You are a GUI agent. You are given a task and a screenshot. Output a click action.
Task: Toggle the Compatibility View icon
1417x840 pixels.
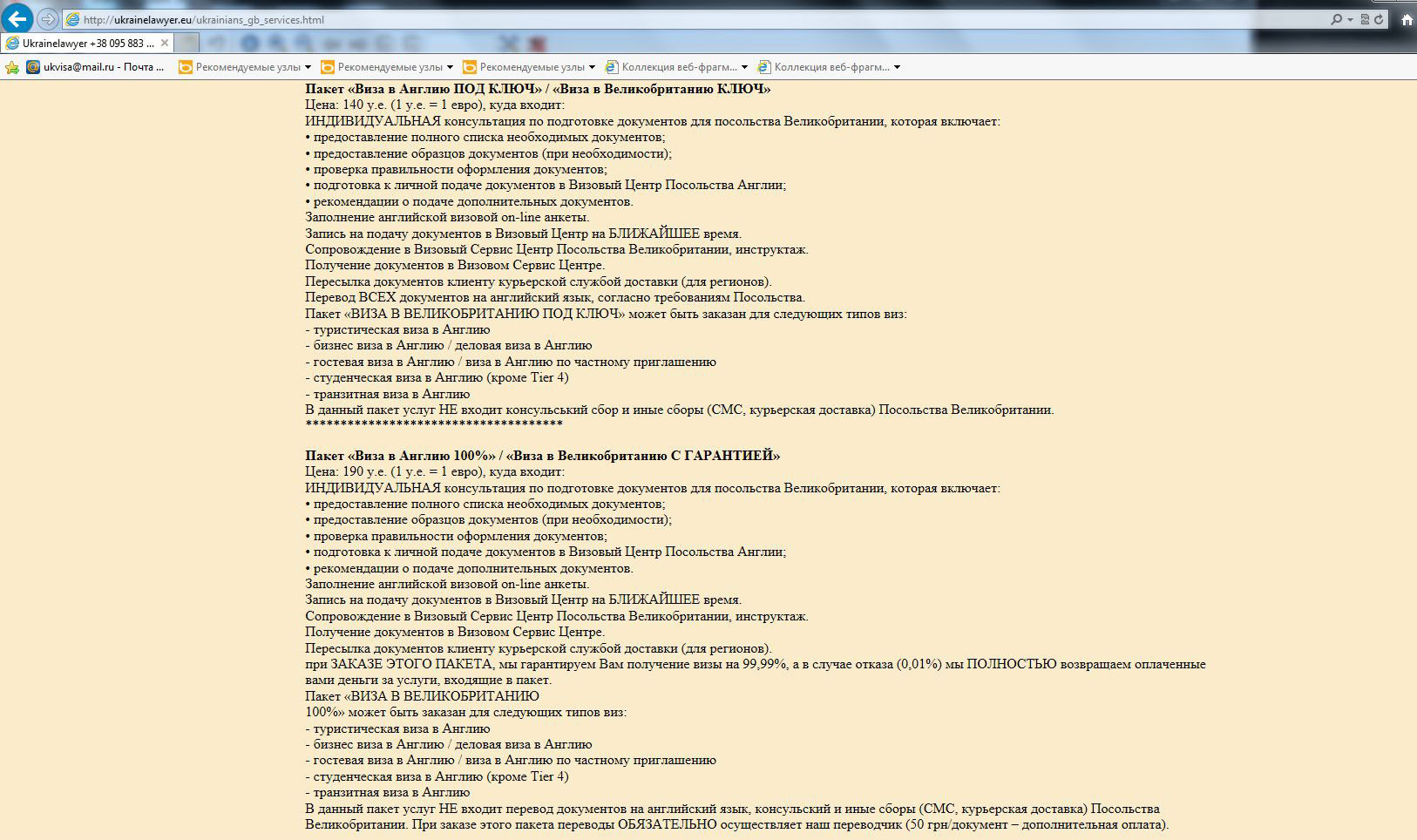(x=1365, y=19)
